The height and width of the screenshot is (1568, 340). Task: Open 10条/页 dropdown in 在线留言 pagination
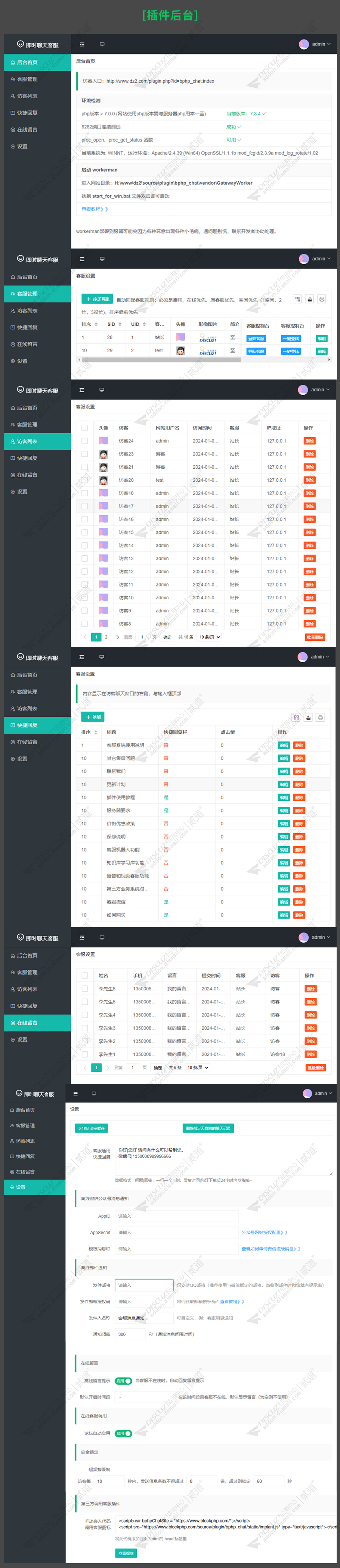198,1068
